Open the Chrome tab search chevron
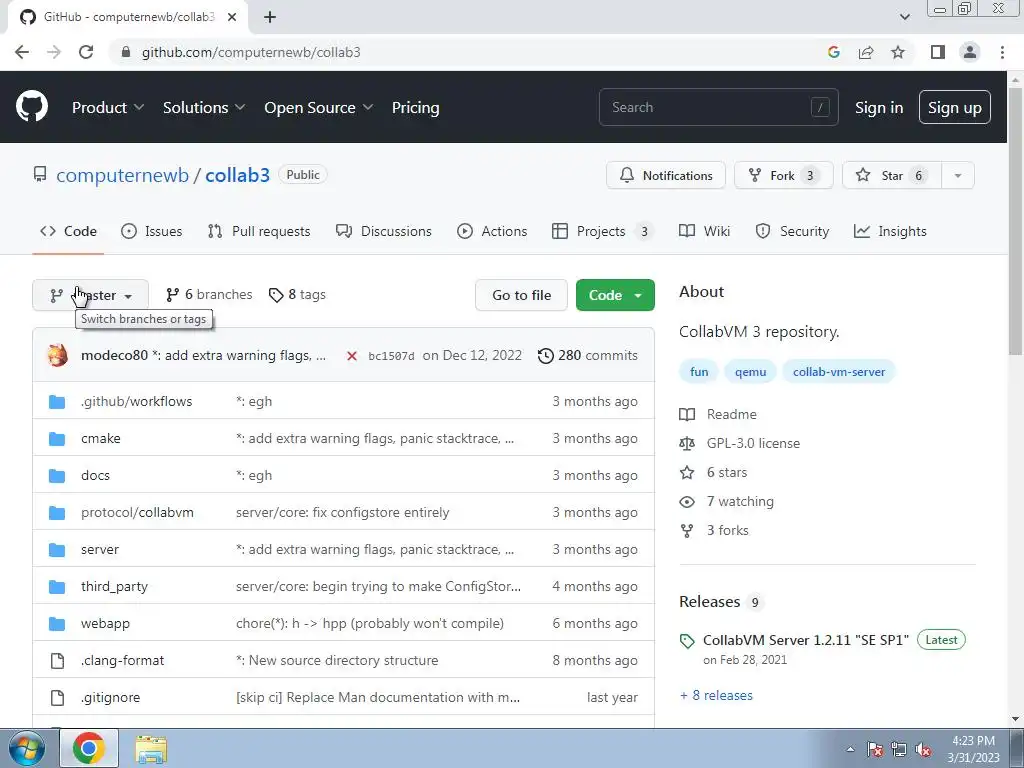The height and width of the screenshot is (768, 1024). (x=904, y=17)
